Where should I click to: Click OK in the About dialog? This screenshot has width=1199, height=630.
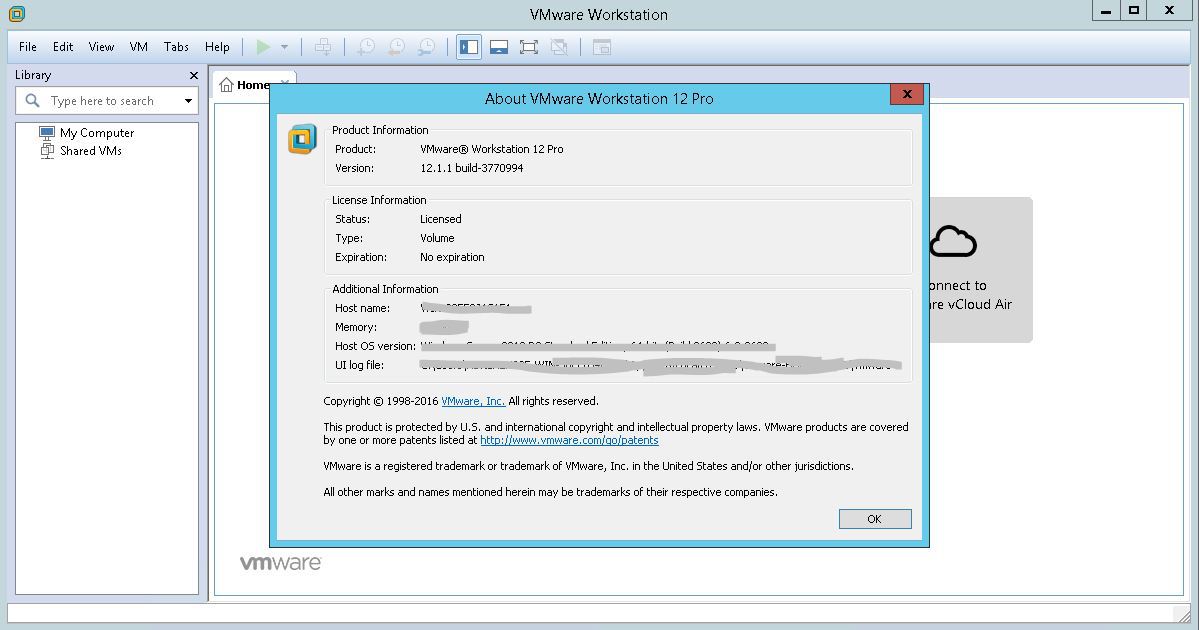click(875, 518)
